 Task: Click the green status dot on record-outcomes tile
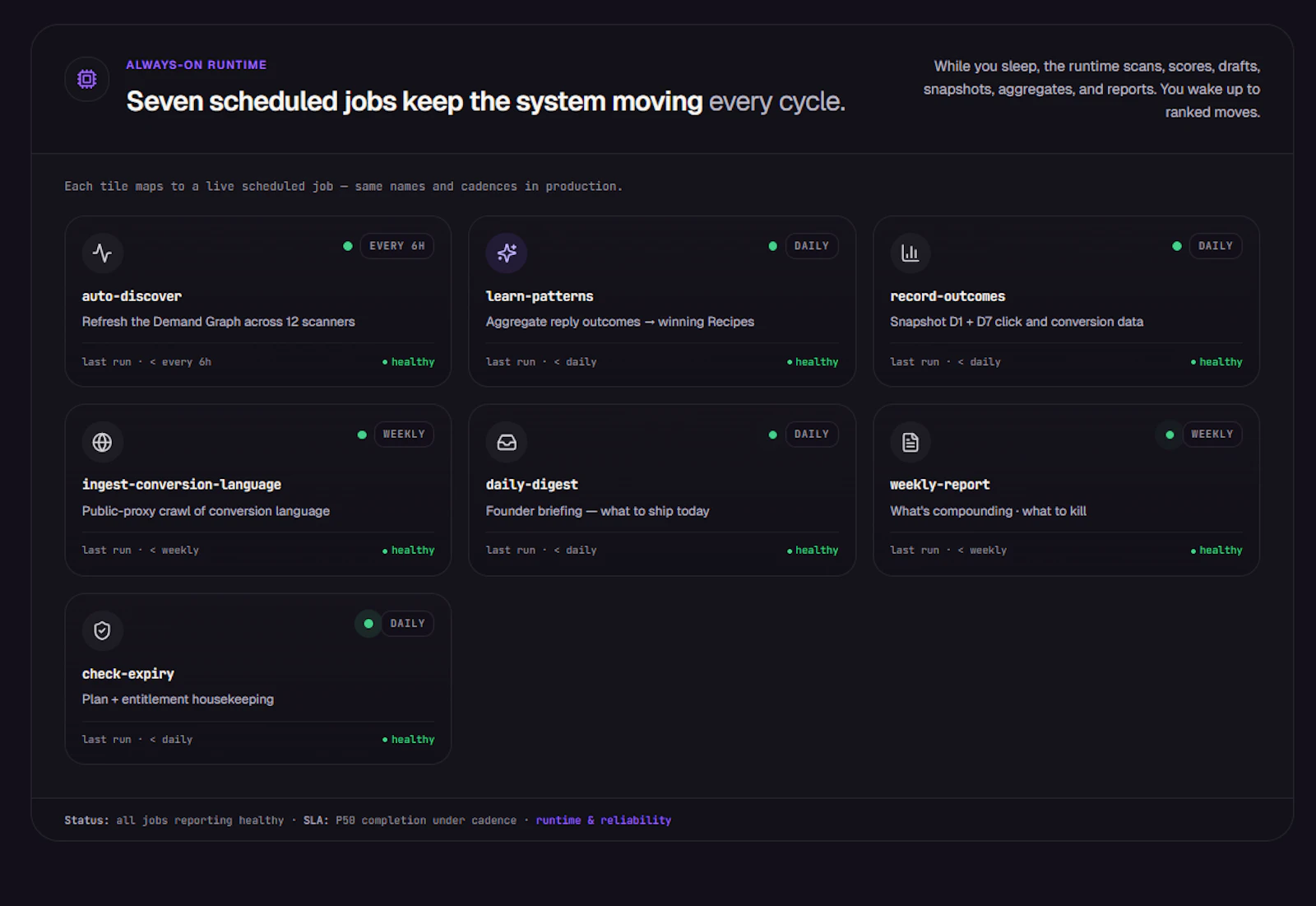point(1177,246)
